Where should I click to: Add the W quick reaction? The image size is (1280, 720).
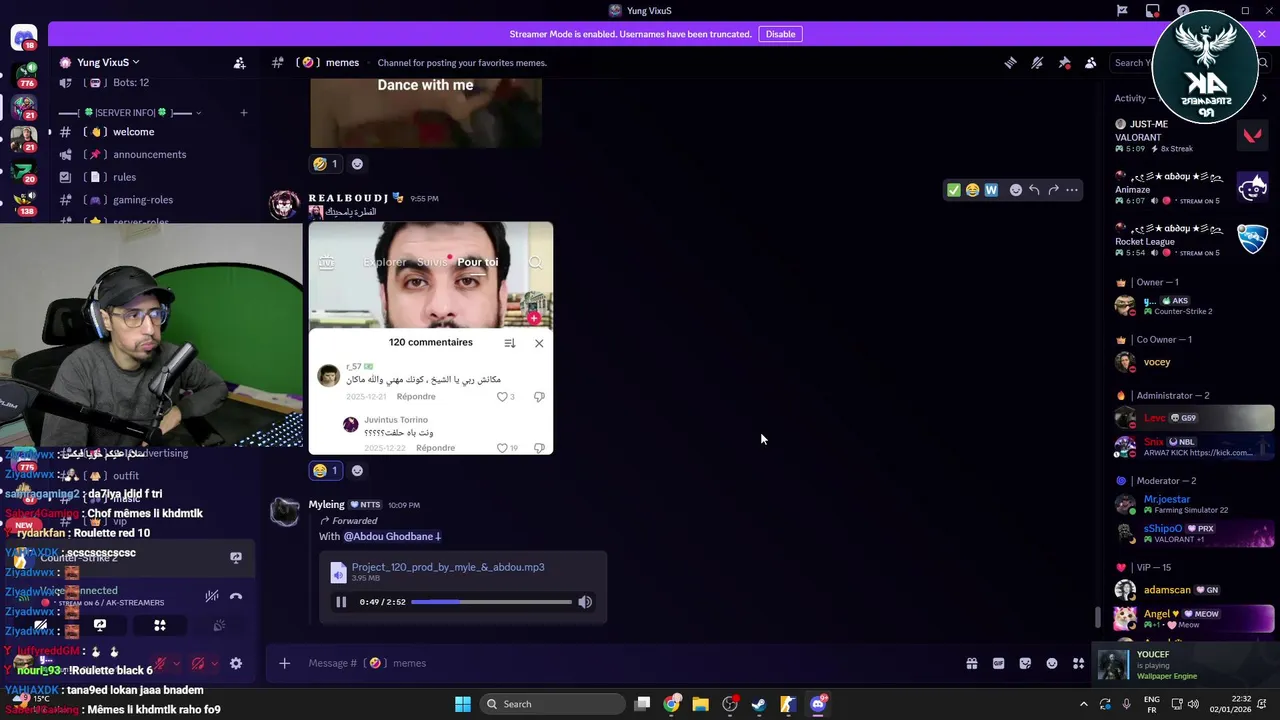991,190
